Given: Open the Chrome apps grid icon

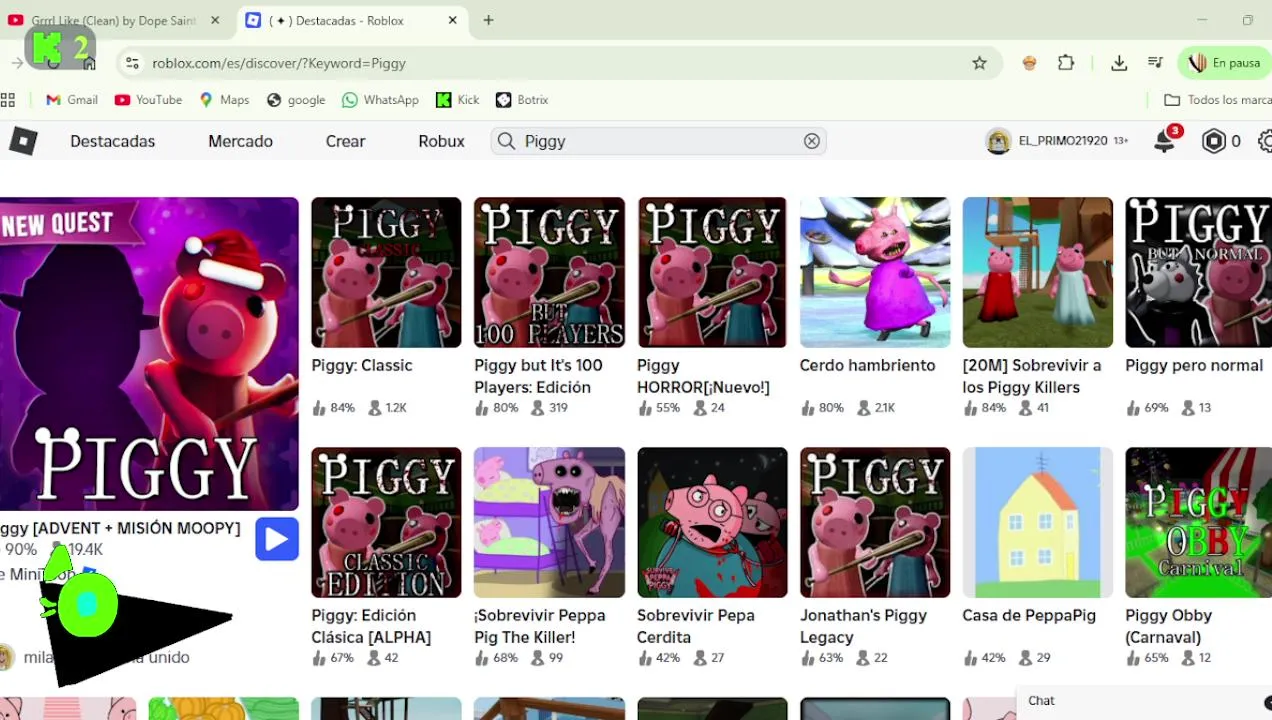Looking at the screenshot, I should 8,100.
